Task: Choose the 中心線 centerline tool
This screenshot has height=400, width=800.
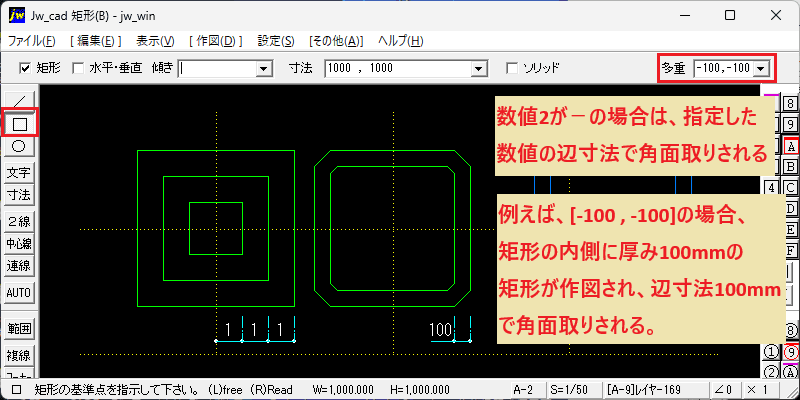Action: click(x=19, y=244)
